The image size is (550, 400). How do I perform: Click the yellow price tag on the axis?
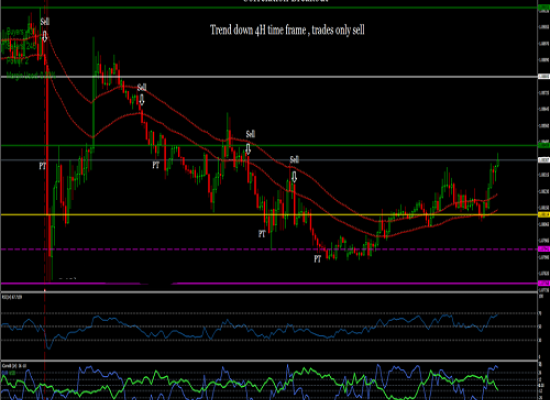[x=544, y=214]
